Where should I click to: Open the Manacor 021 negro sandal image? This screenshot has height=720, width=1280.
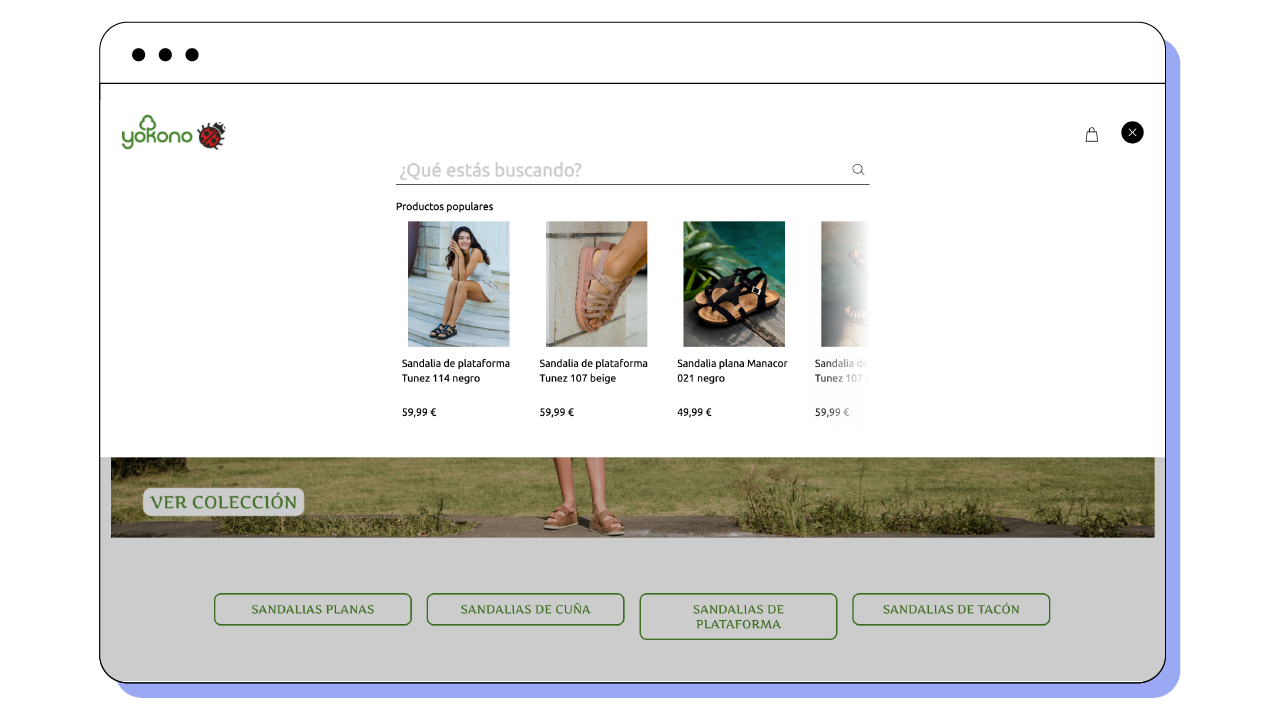point(734,284)
